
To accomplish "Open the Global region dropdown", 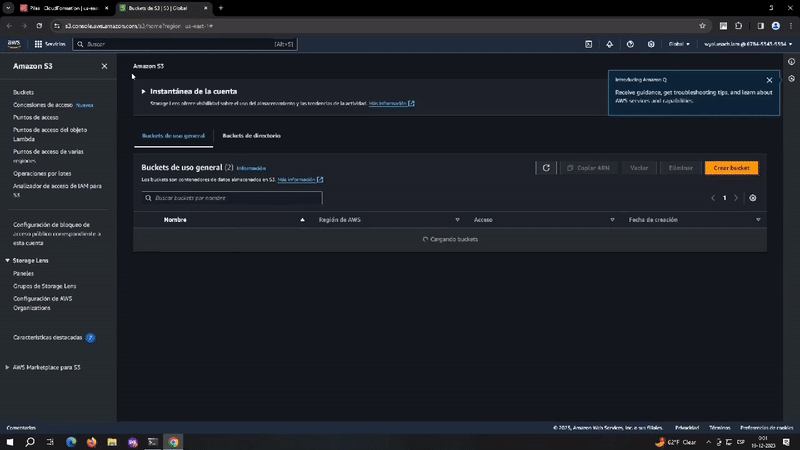I will tap(679, 44).
